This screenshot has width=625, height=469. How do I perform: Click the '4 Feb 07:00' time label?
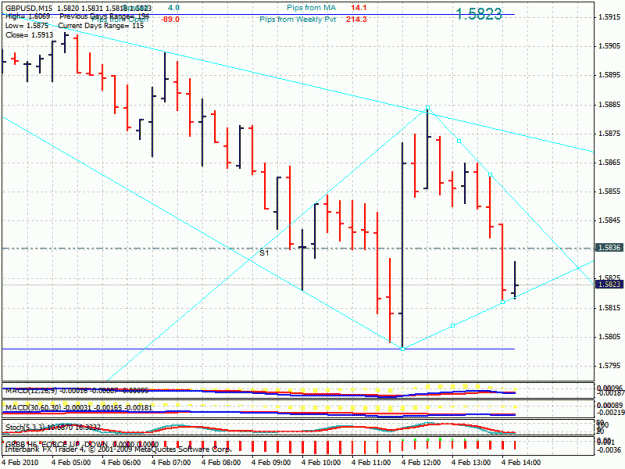pos(171,462)
